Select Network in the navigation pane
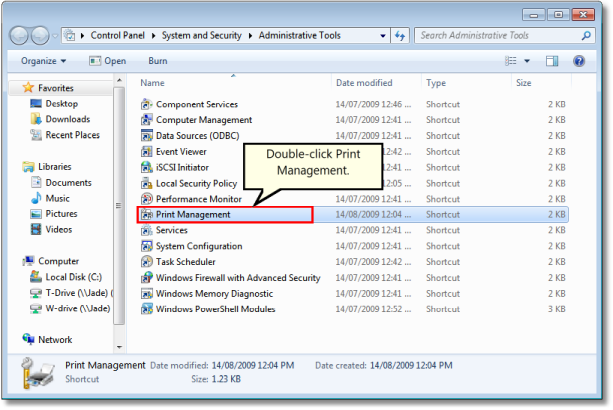This screenshot has height=410, width=613. pyautogui.click(x=47, y=340)
